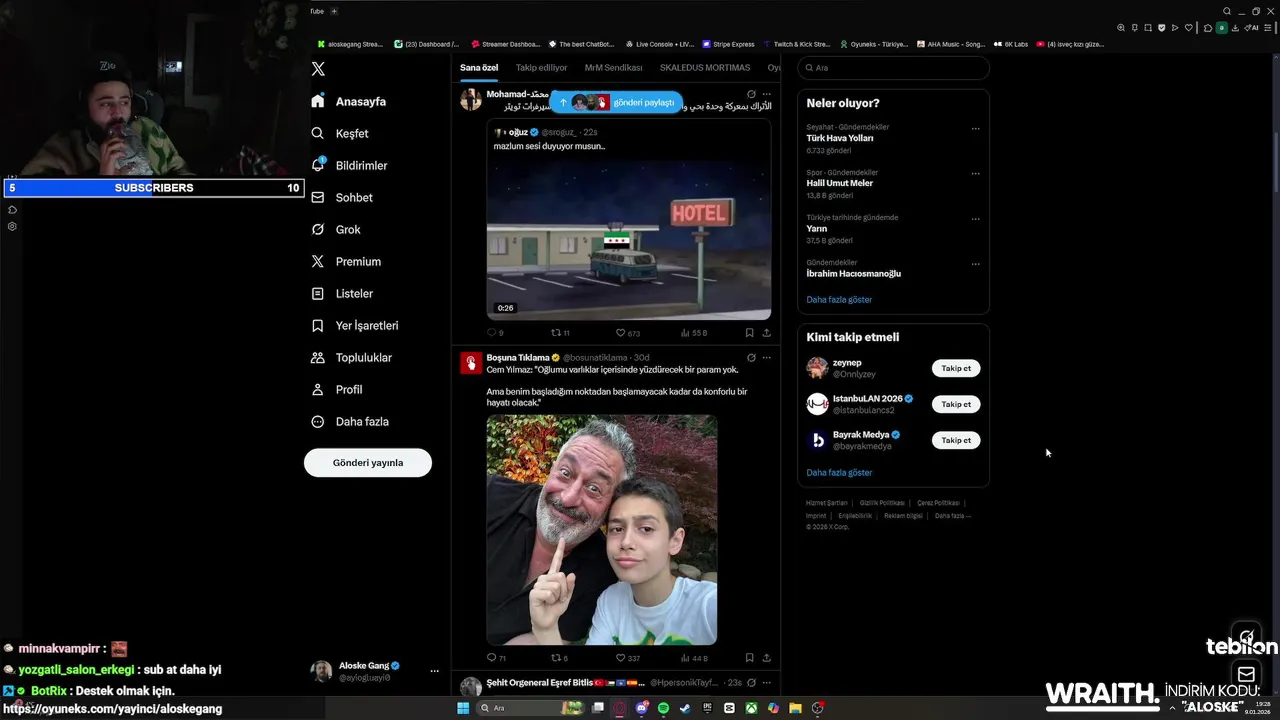The width and height of the screenshot is (1280, 720).
Task: Click the Ara search field on X
Action: point(893,68)
